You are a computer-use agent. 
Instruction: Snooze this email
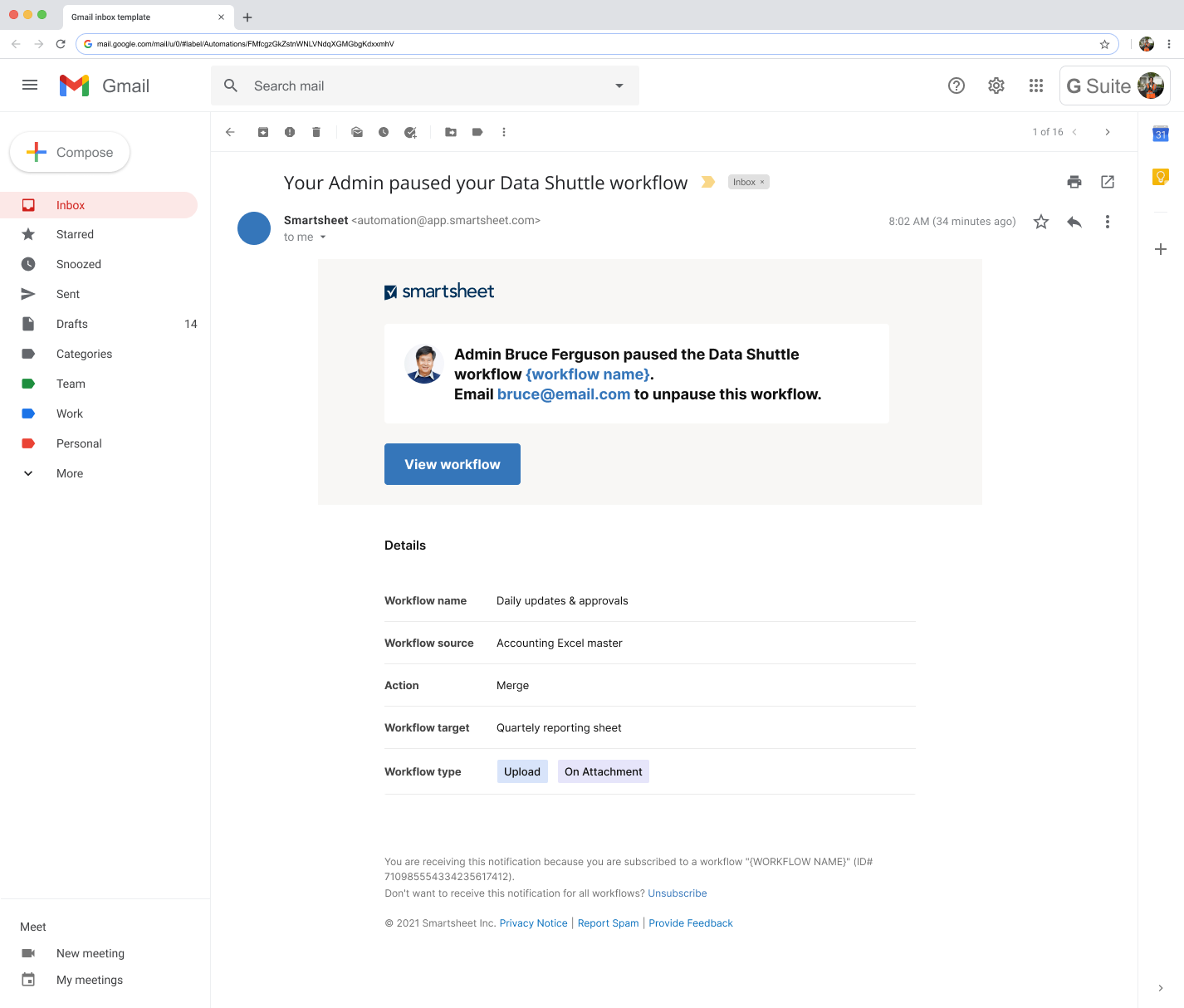coord(384,132)
